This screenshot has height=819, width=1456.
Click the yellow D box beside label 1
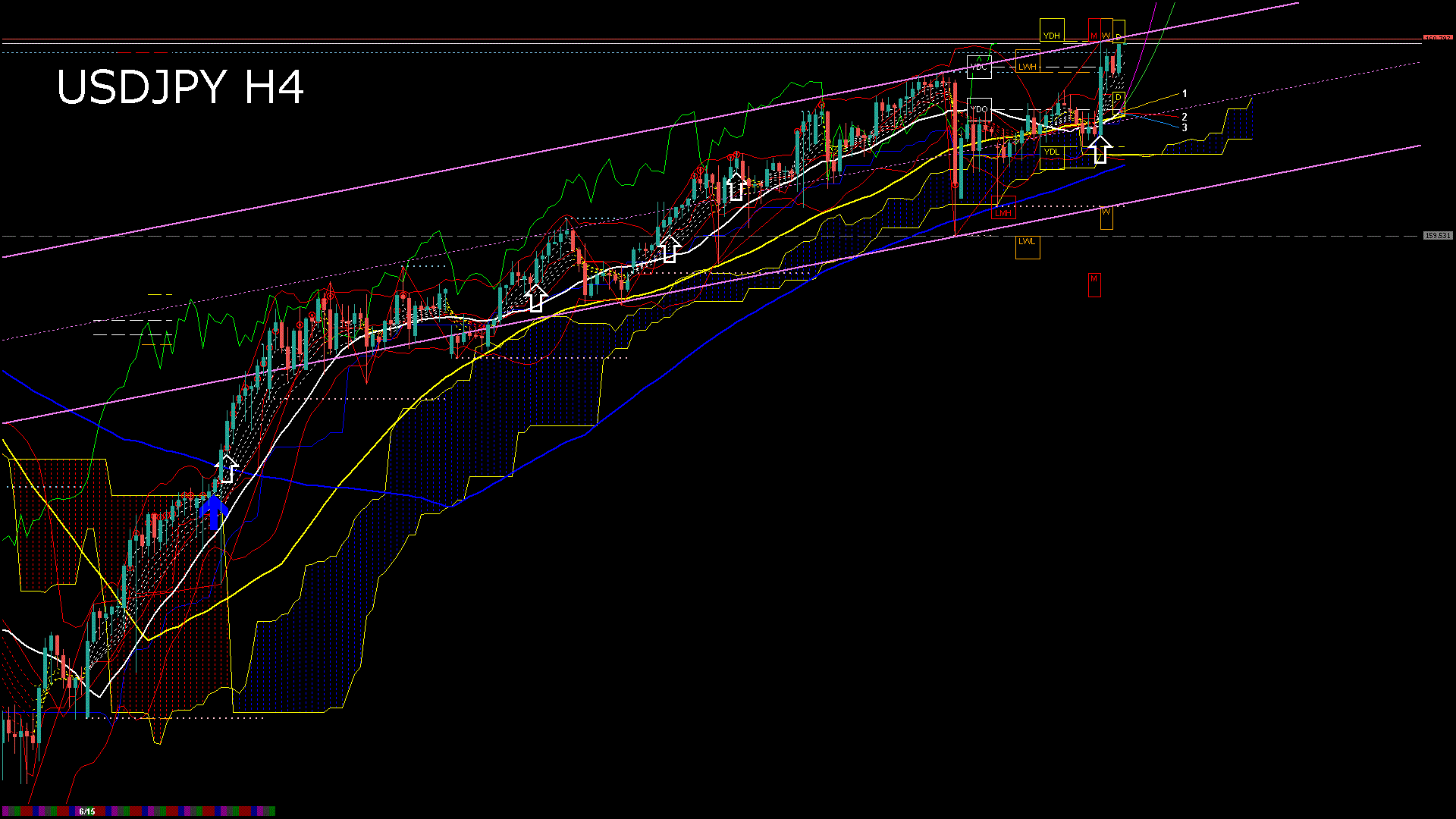[1119, 102]
